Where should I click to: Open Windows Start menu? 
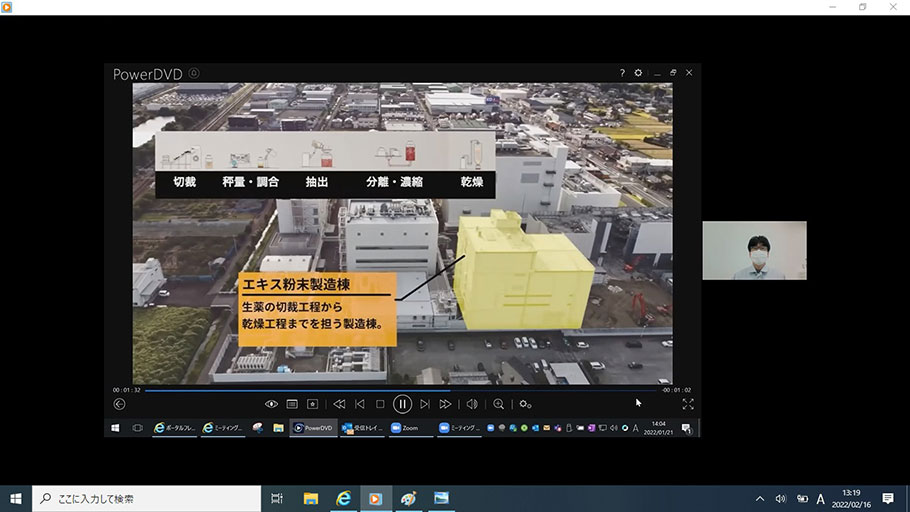pyautogui.click(x=16, y=498)
